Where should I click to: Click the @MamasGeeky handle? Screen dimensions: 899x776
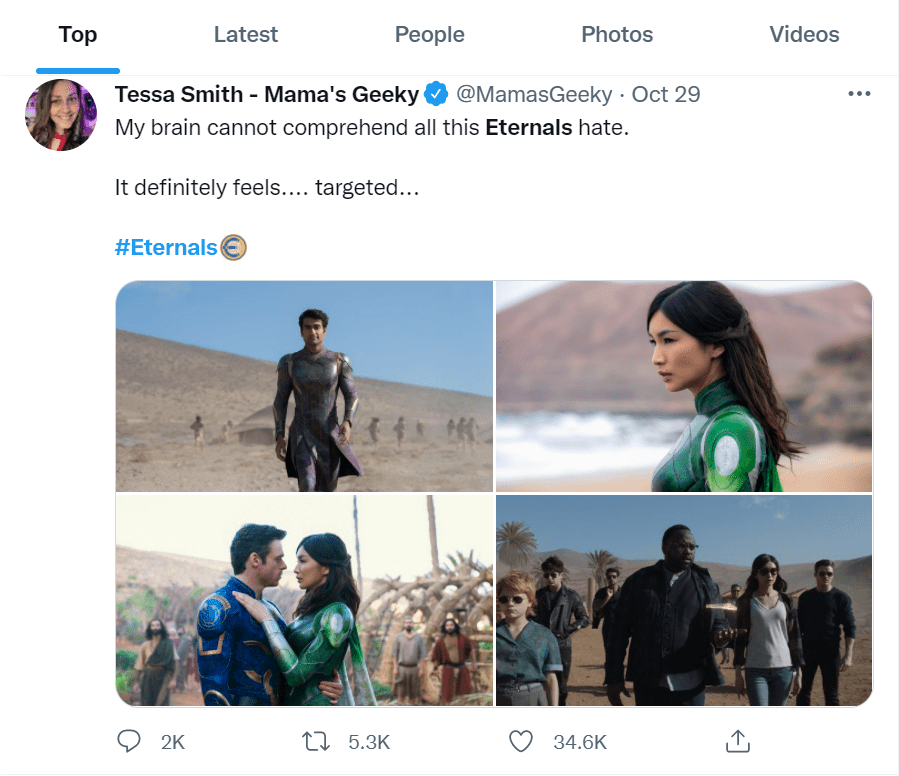534,95
